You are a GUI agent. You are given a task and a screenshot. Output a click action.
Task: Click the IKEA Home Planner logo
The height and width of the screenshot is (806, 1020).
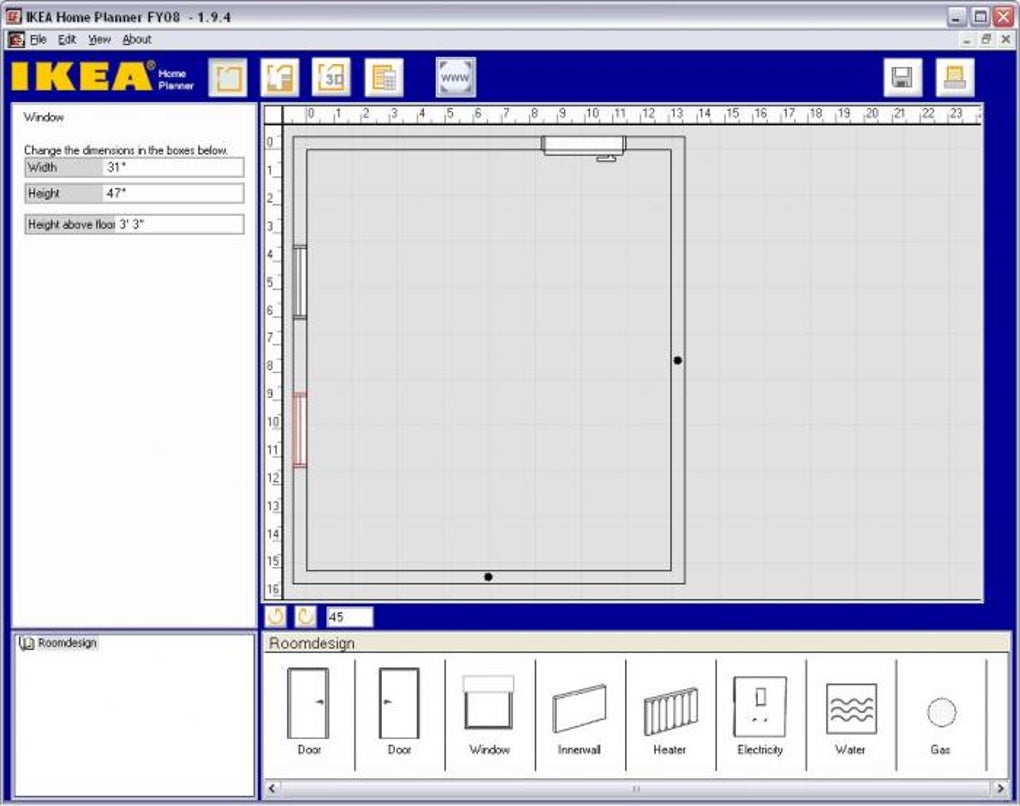[x=103, y=77]
